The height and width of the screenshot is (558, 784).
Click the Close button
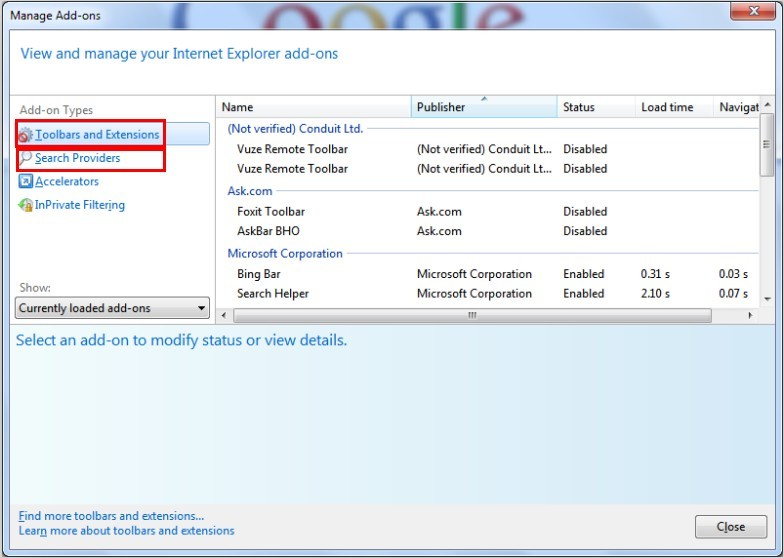730,526
